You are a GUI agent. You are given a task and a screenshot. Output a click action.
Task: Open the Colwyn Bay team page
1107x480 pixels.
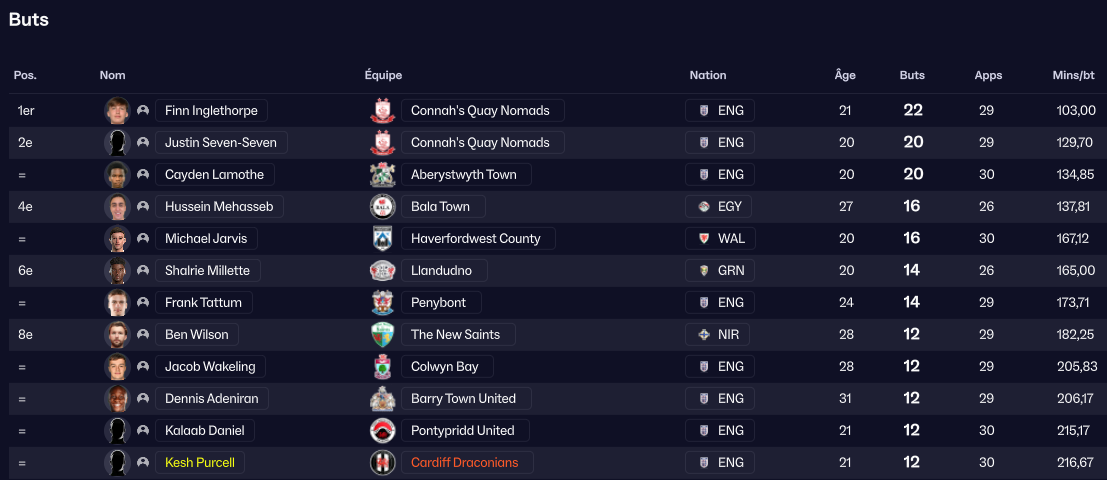click(x=444, y=367)
